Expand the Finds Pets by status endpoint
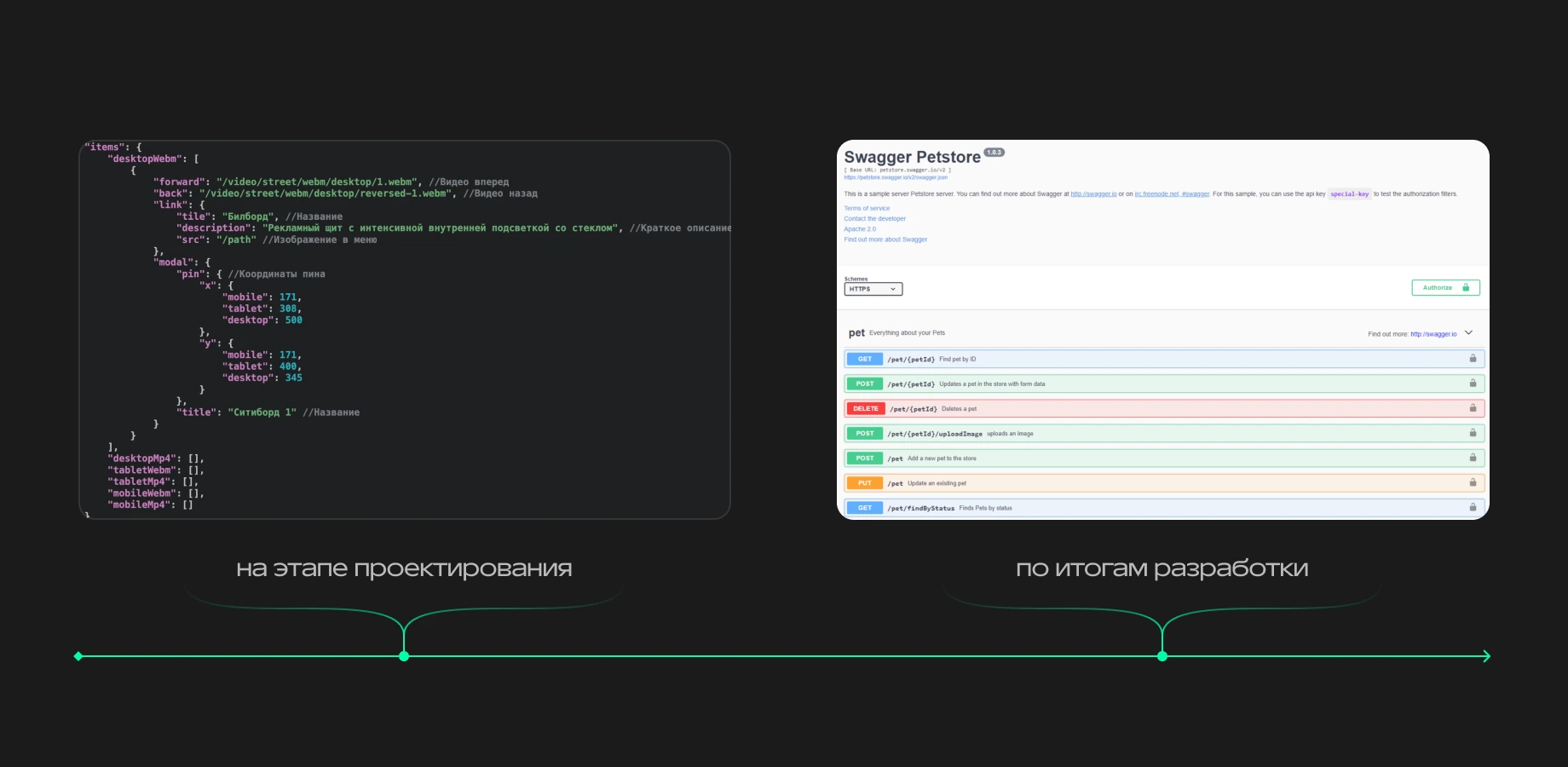 pos(1164,508)
